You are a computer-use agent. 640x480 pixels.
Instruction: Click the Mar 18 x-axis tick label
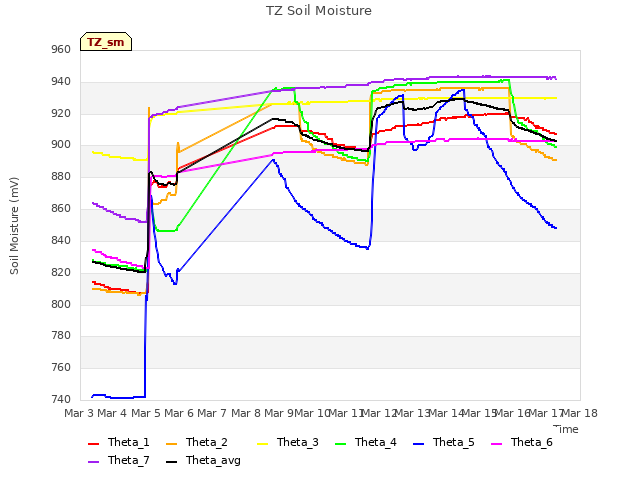point(580,413)
